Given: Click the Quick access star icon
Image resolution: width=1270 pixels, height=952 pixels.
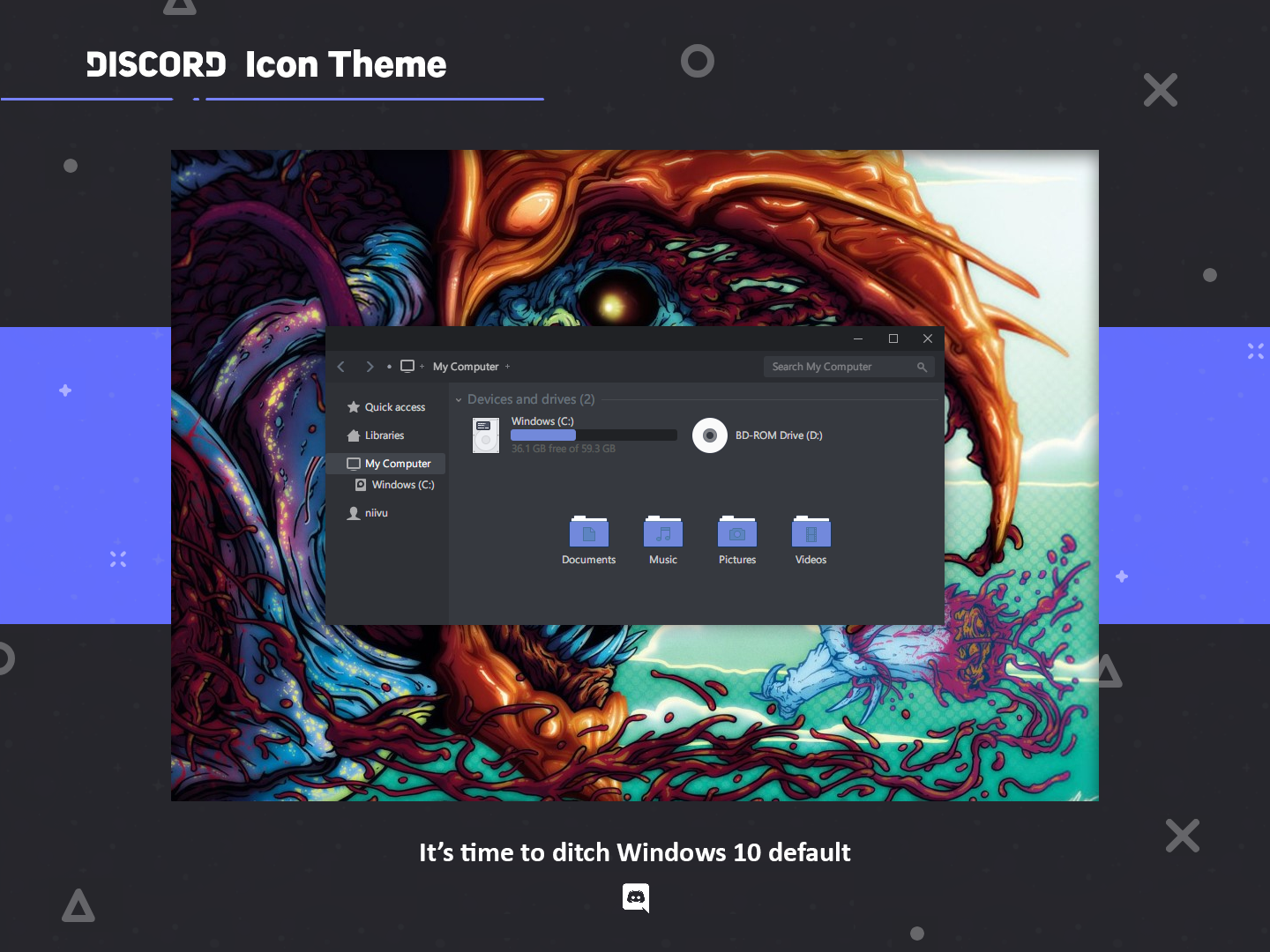Looking at the screenshot, I should tap(354, 407).
